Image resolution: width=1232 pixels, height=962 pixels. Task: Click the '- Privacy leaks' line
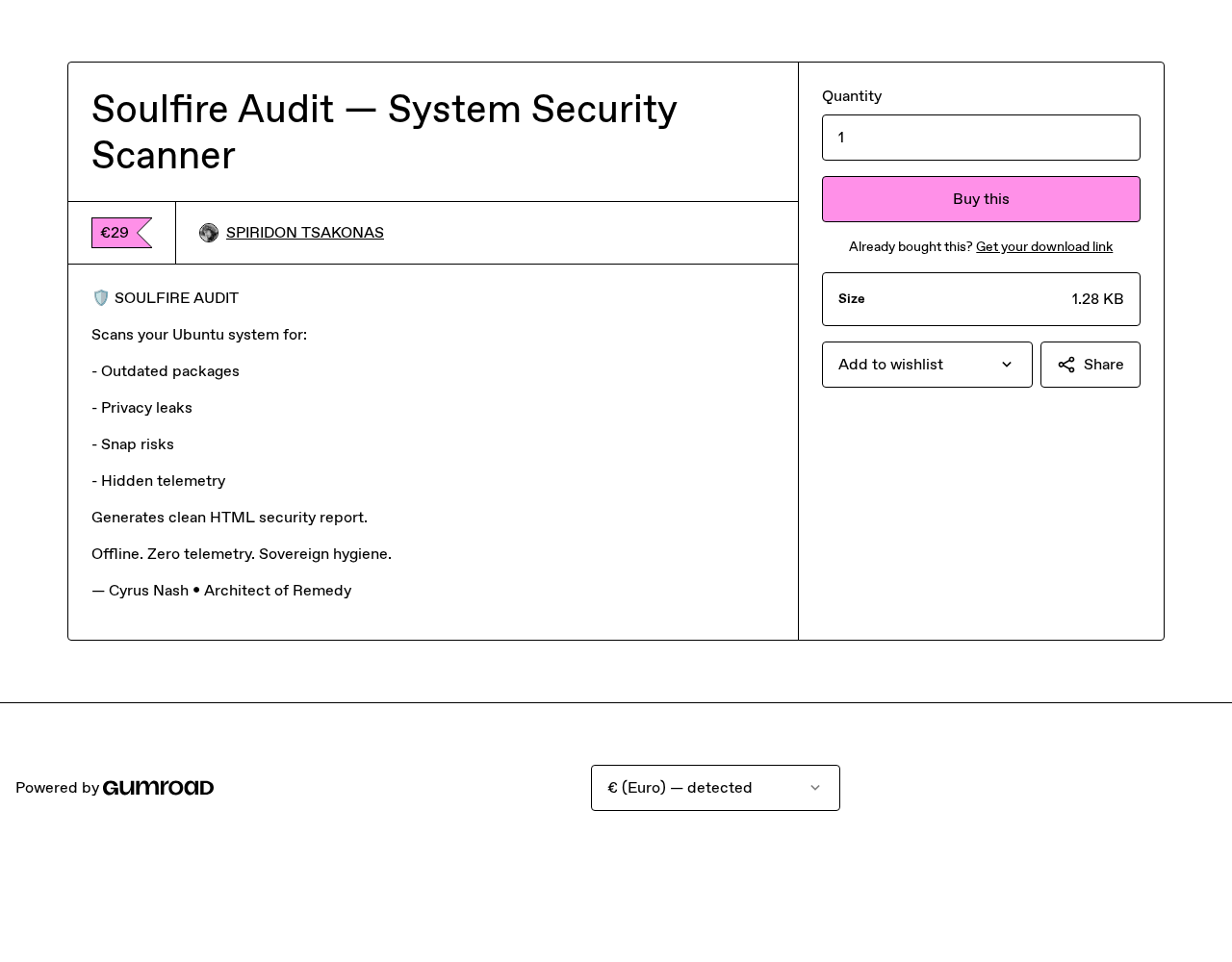141,408
